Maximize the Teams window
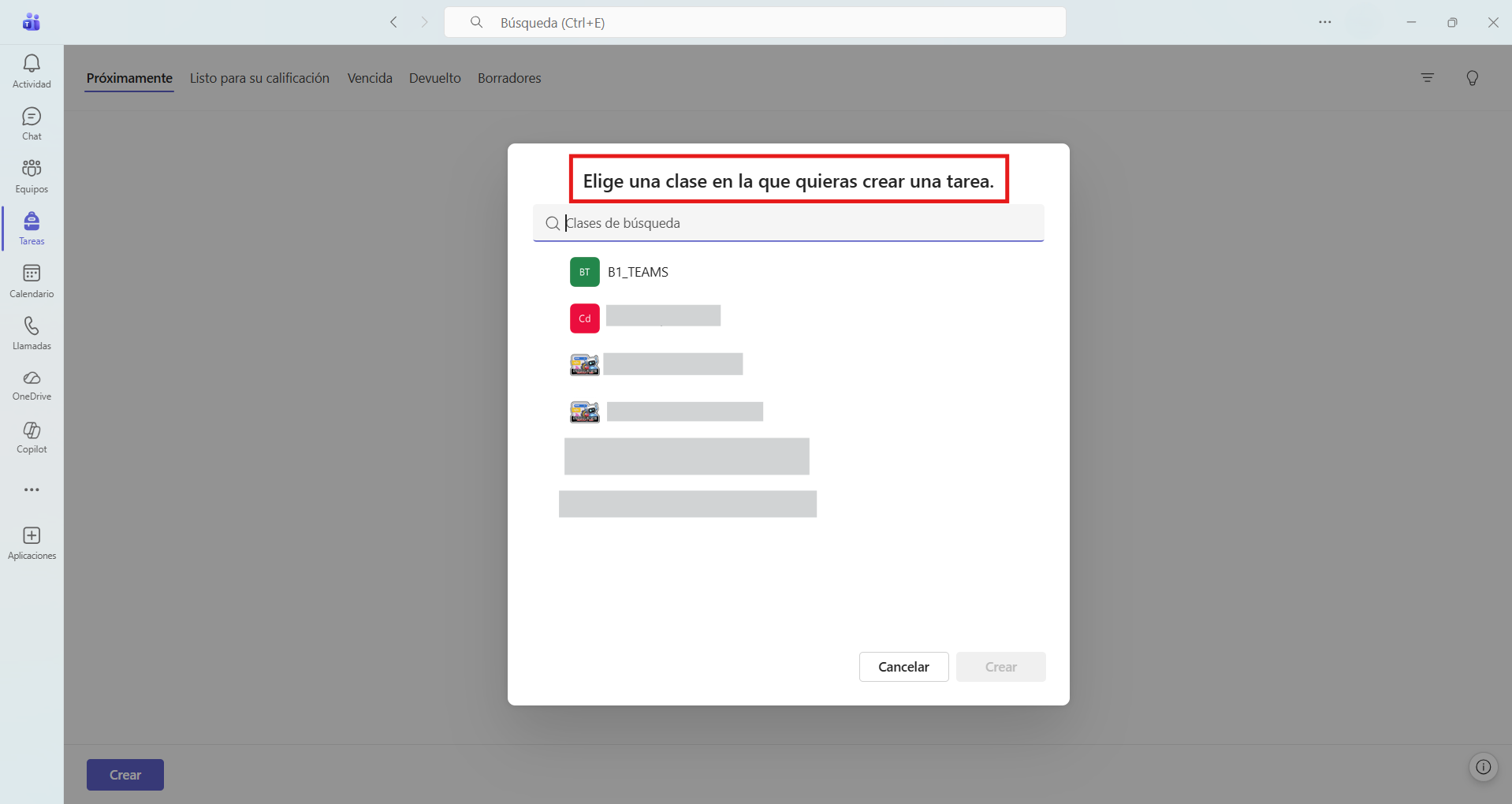 [1452, 22]
